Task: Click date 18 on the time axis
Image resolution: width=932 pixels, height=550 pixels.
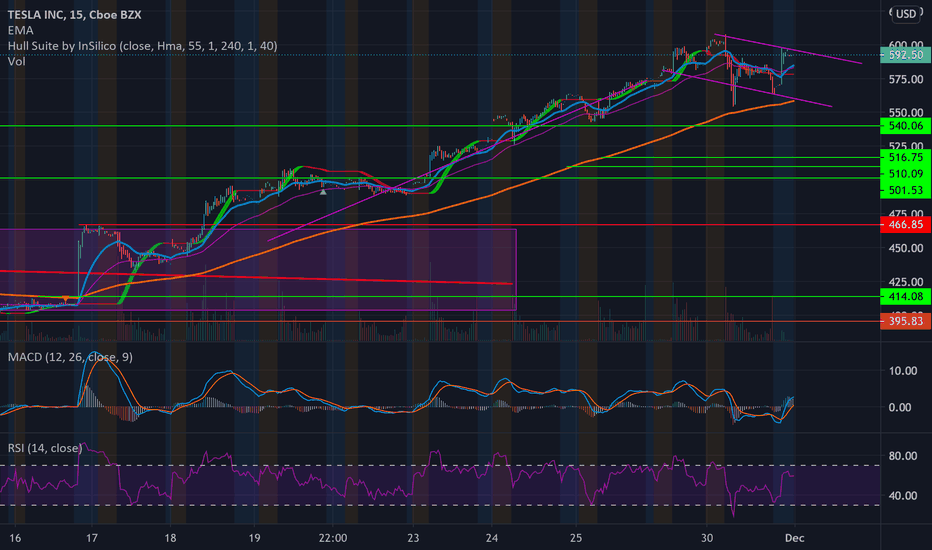Action: (171, 538)
